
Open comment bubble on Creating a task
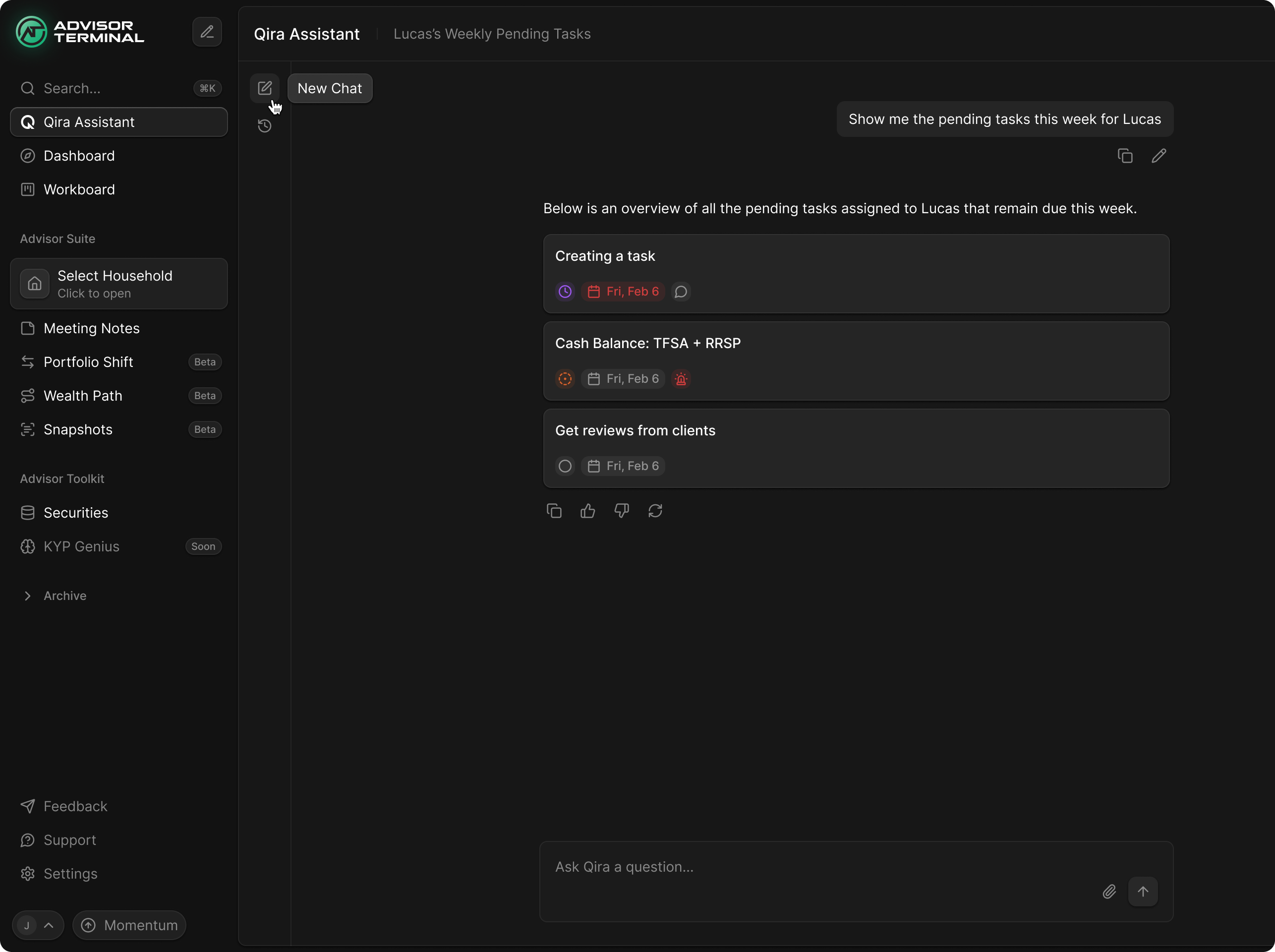[681, 292]
